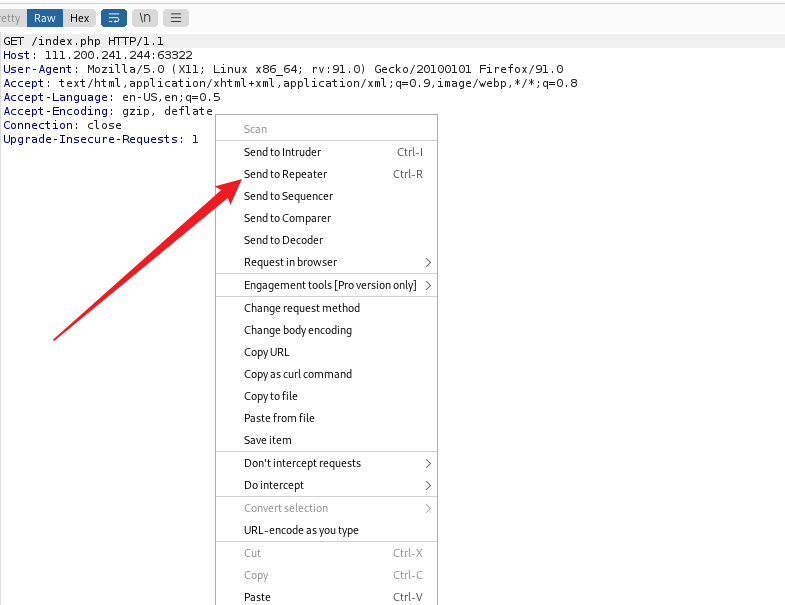785x605 pixels.
Task: Expand the Engagement tools submenu arrow
Action: pos(428,285)
